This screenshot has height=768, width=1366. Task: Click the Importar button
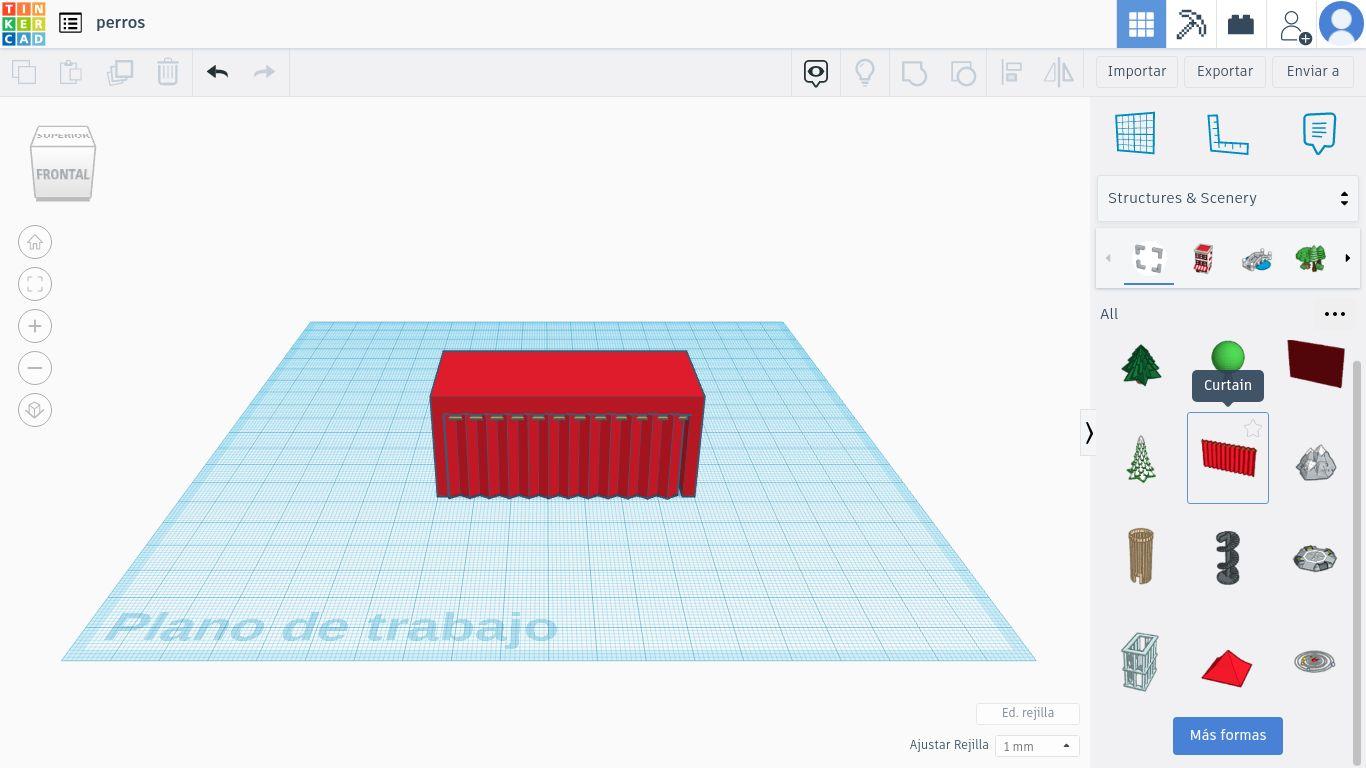point(1137,71)
